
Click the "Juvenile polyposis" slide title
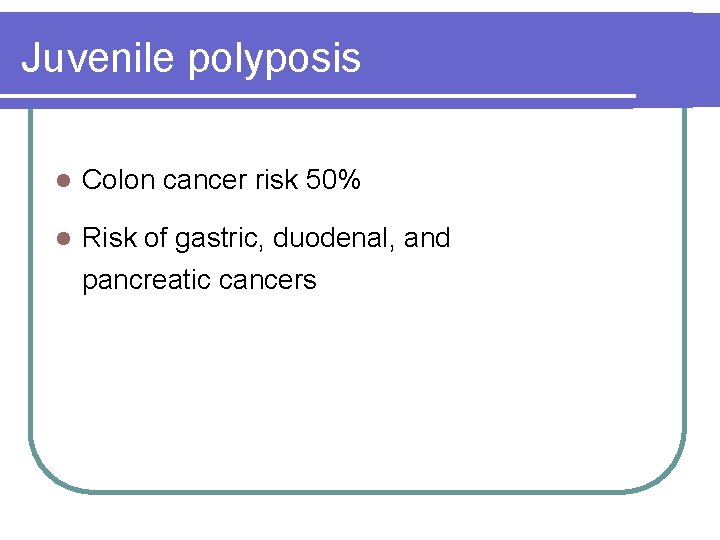(190, 58)
